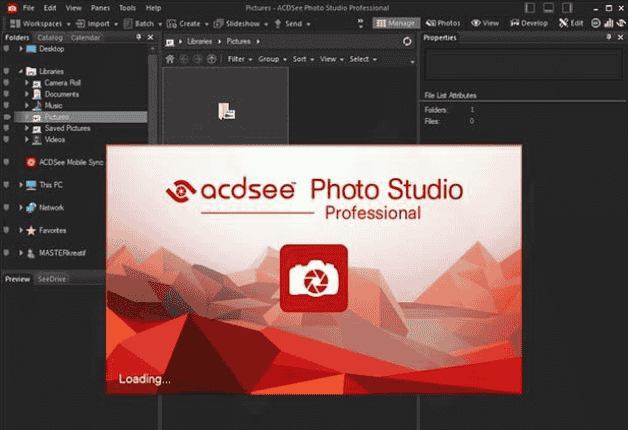Refresh the Pictures folder listing

pyautogui.click(x=406, y=41)
